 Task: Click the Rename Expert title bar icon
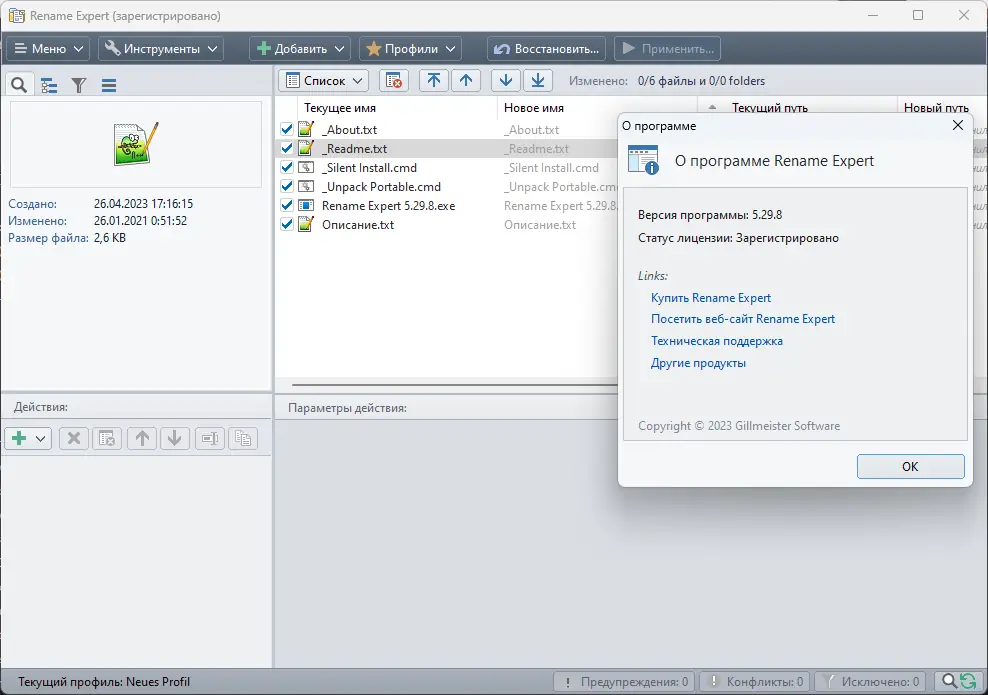pyautogui.click(x=16, y=16)
